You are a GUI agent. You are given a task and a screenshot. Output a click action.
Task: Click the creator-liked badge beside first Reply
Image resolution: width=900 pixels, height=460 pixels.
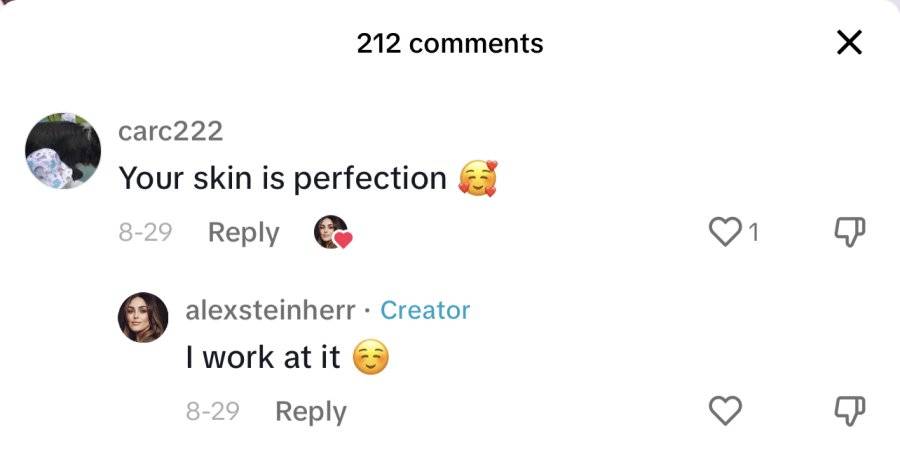[332, 232]
